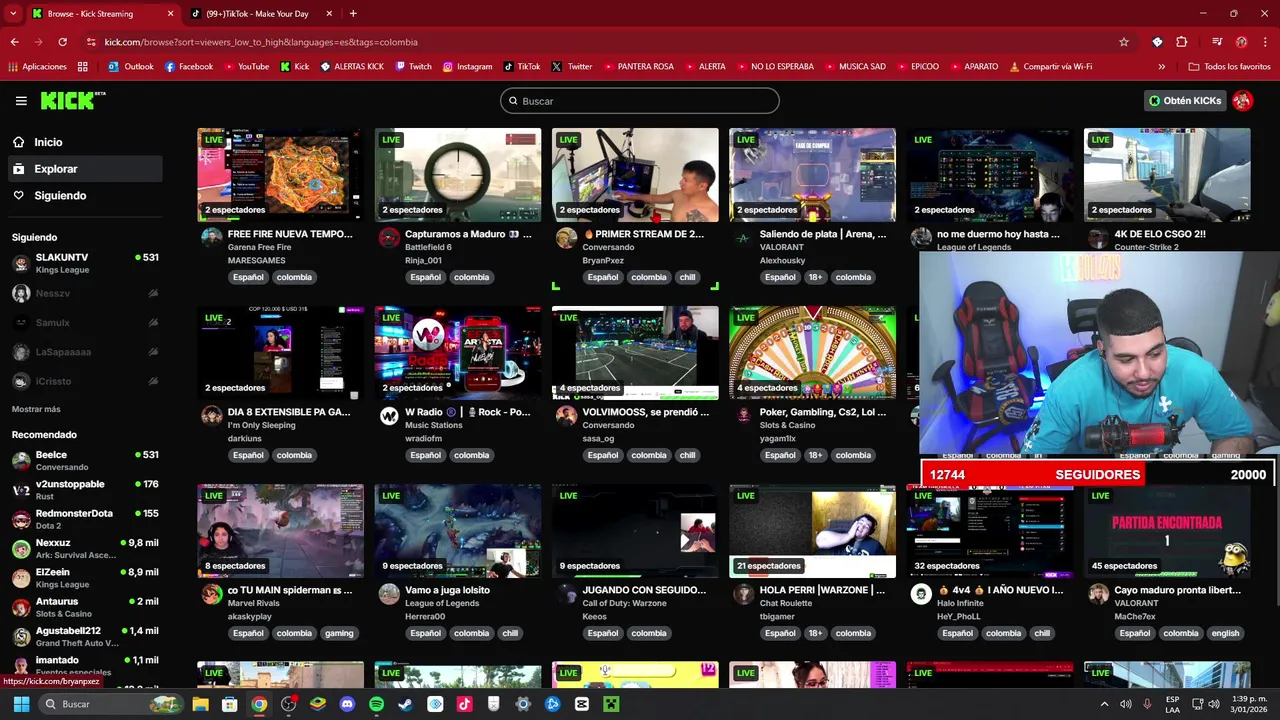
Task: Close the Browse - Kick Streaming tab
Action: click(x=170, y=14)
